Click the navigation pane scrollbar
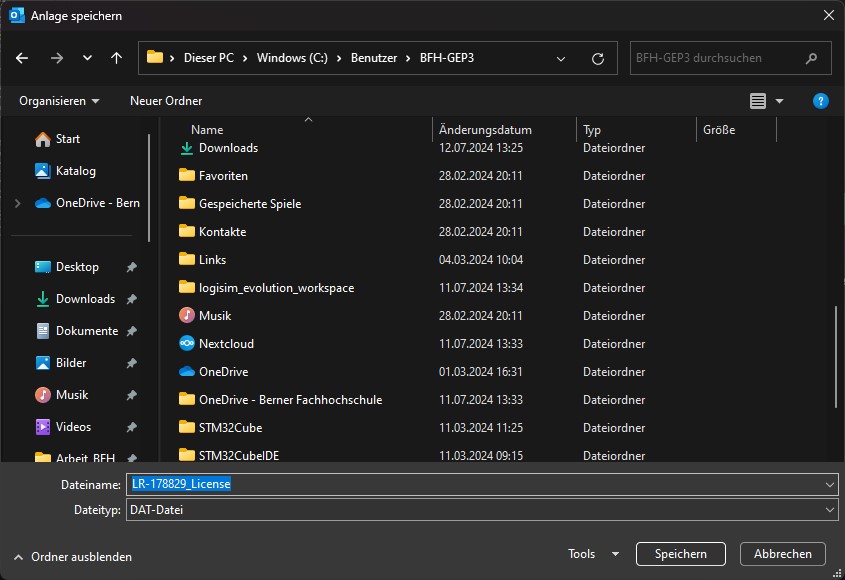Viewport: 845px width, 580px height. [149, 188]
